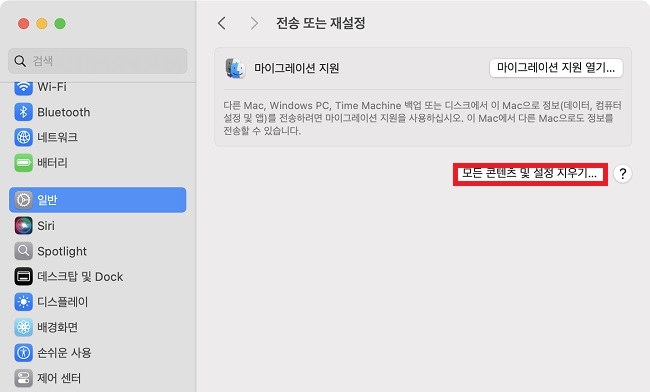Select the Bluetooth icon in sidebar

point(23,112)
